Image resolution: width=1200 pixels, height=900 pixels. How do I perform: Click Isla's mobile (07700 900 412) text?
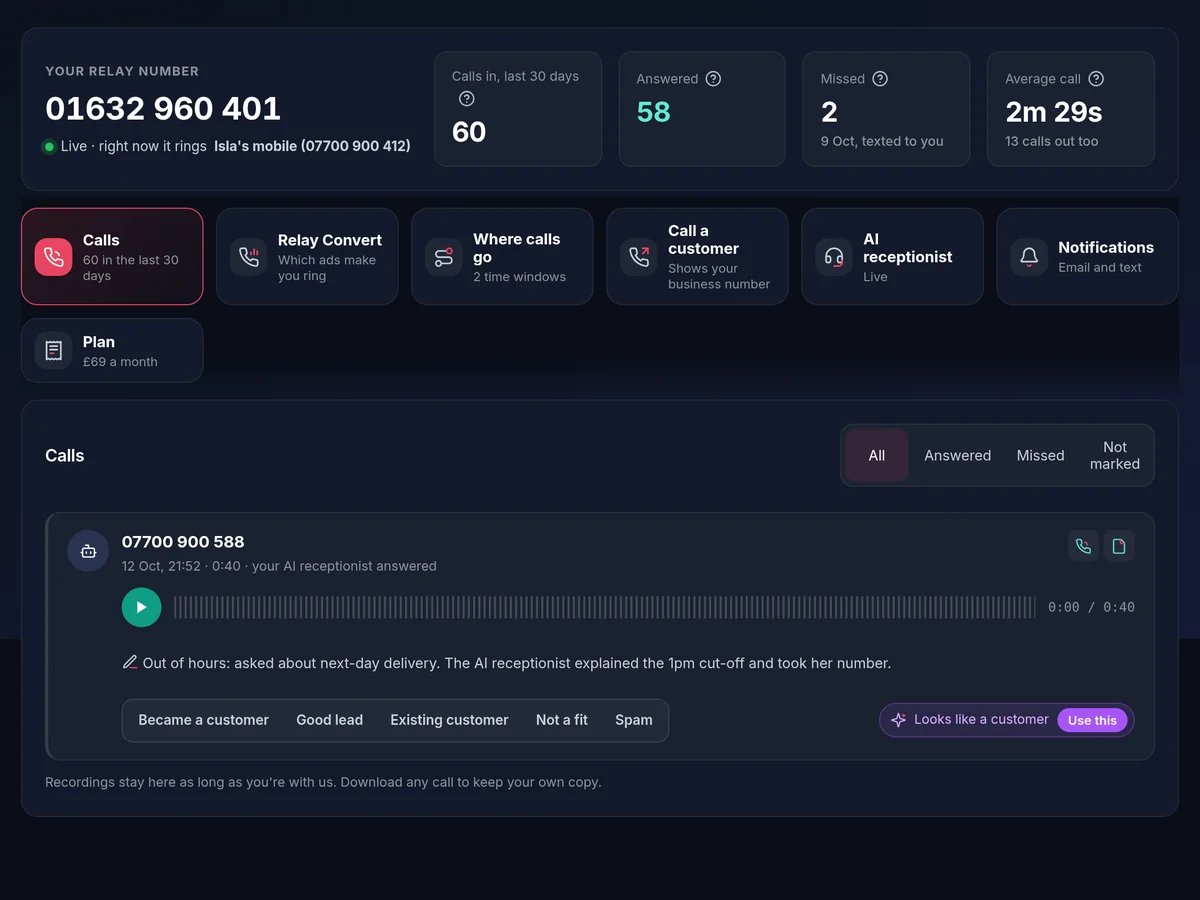312,146
